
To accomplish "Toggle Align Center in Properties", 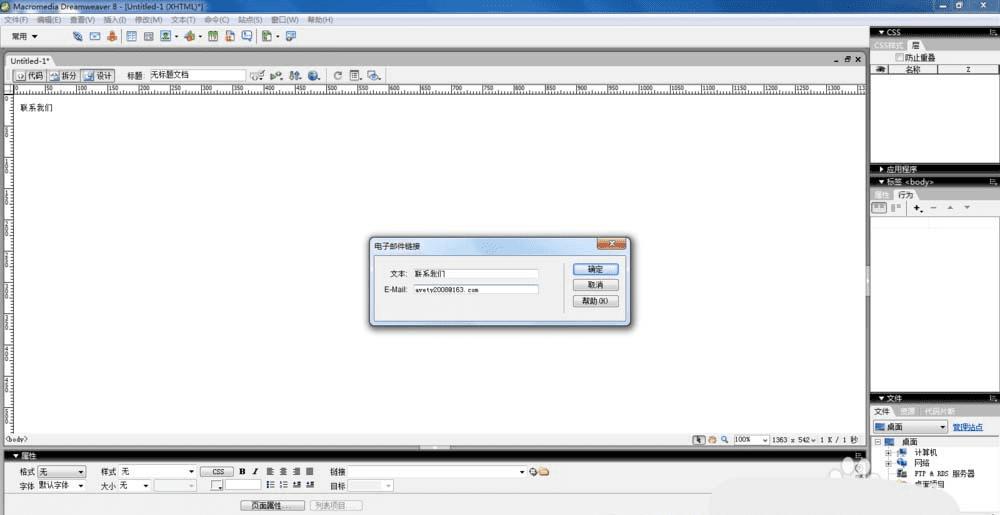I will pos(283,472).
